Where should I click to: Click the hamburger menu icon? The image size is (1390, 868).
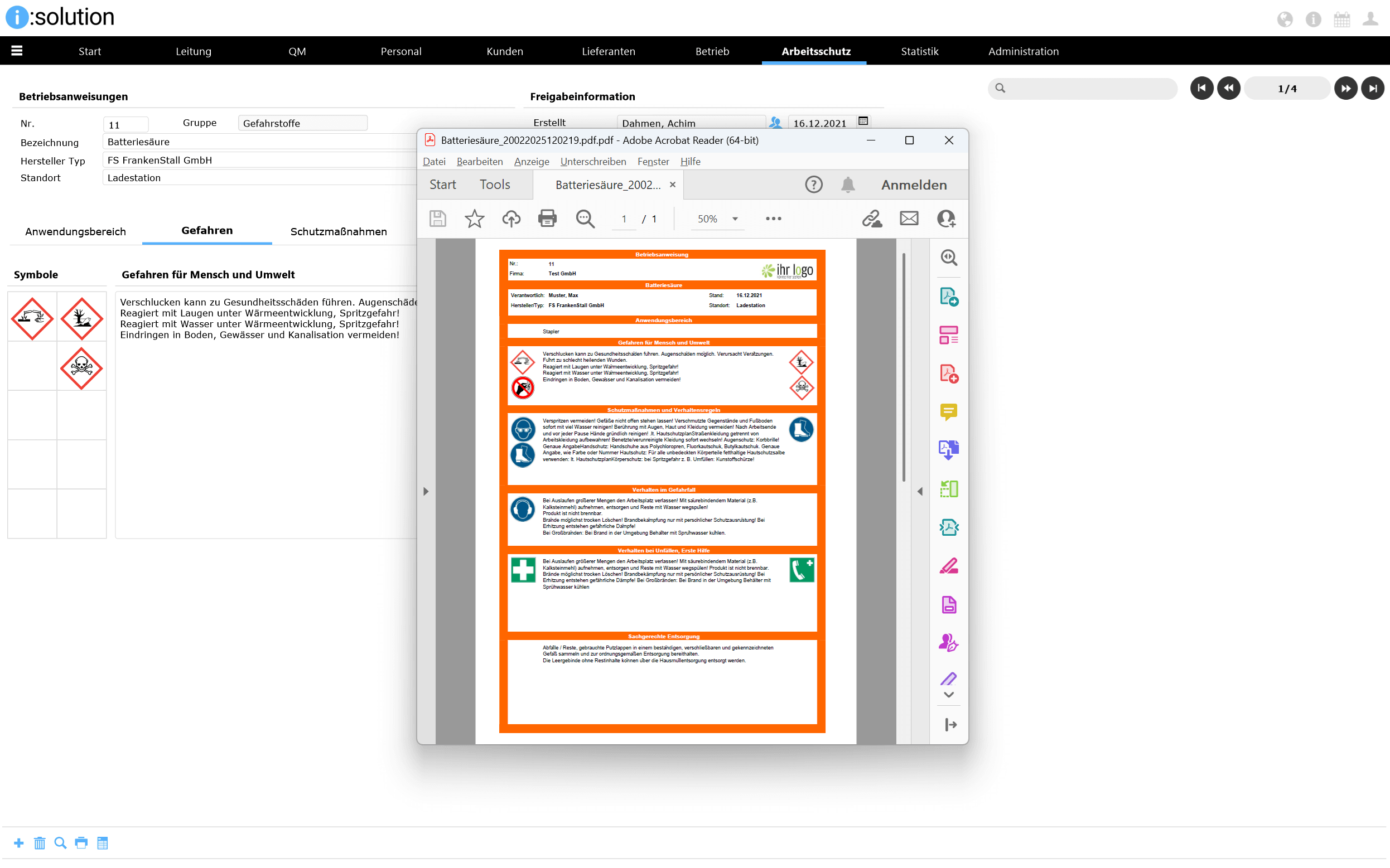(17, 51)
